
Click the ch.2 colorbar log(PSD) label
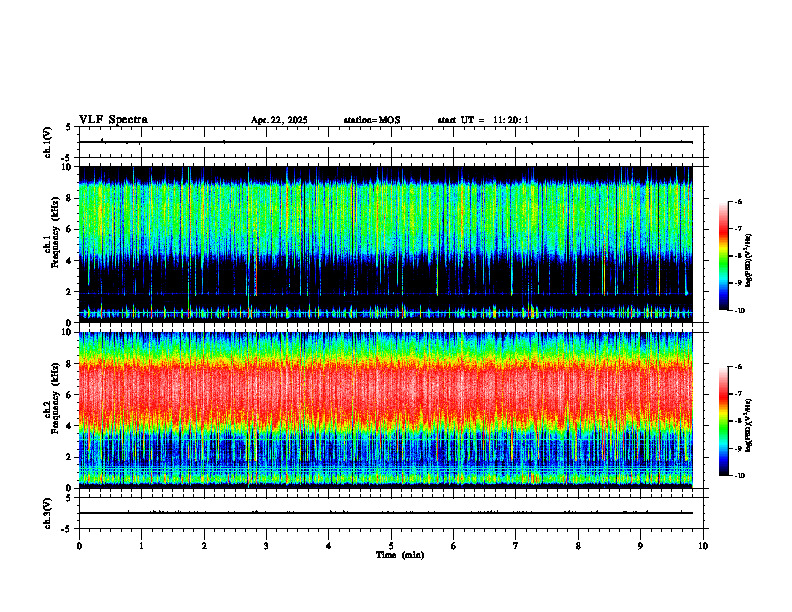(x=749, y=425)
